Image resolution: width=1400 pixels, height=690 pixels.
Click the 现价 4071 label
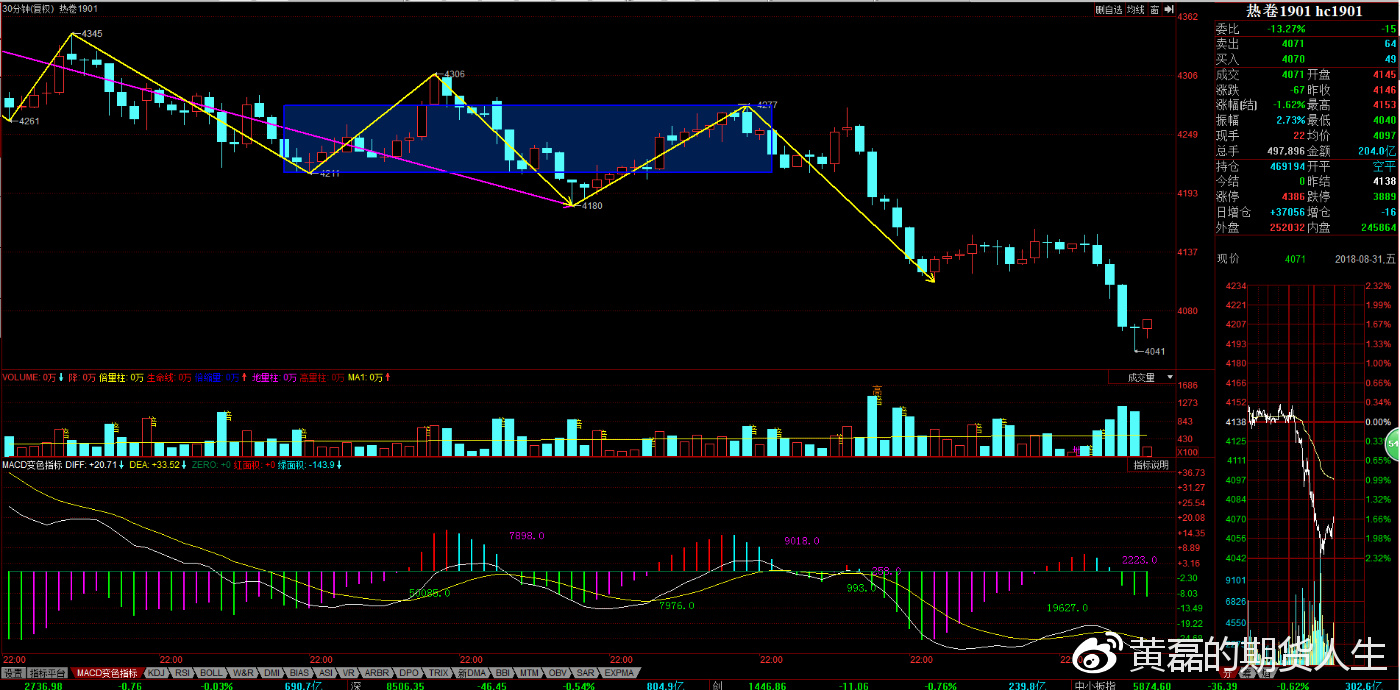click(x=1262, y=259)
